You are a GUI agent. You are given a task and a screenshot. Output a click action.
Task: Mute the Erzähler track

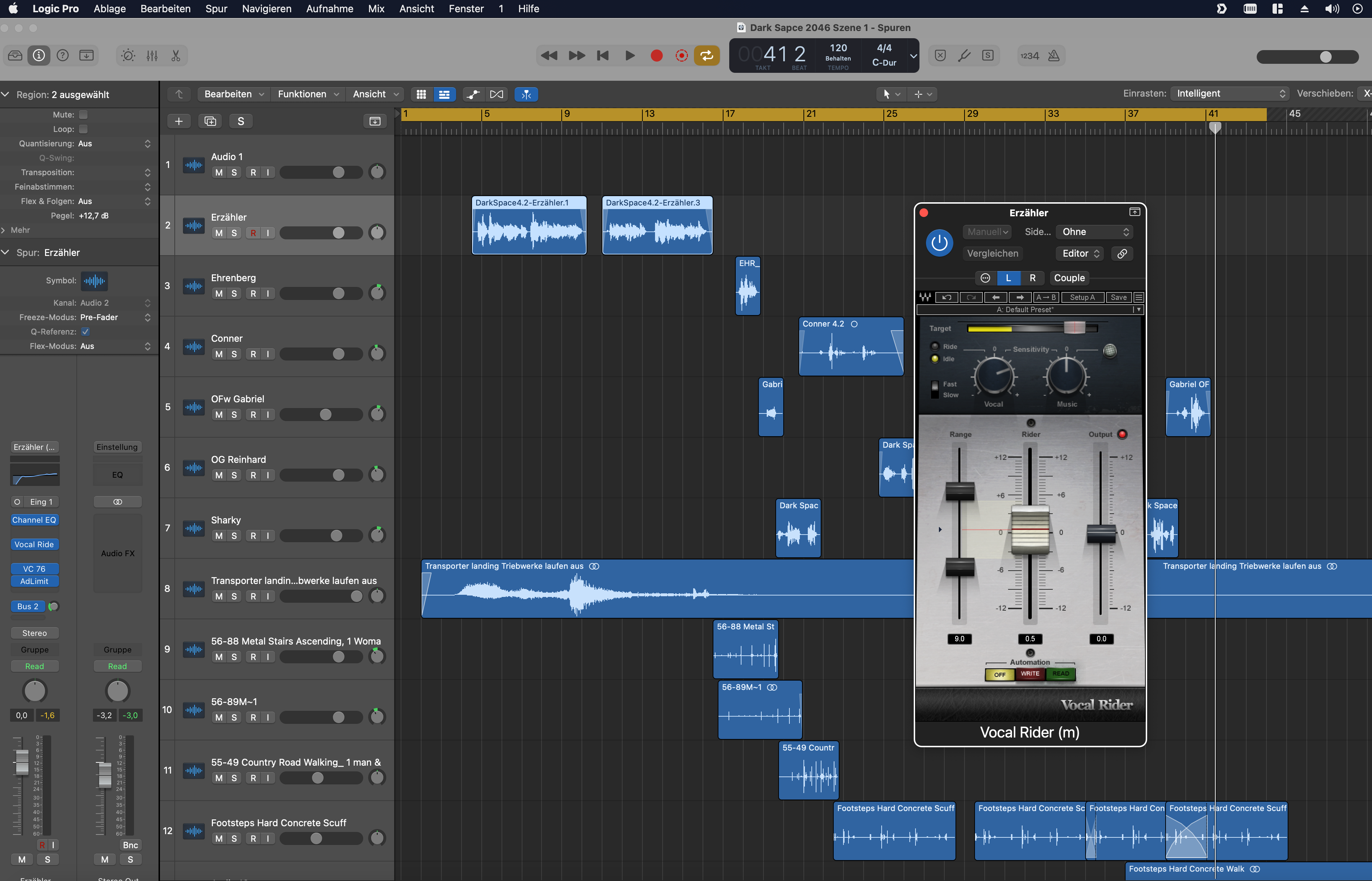click(219, 233)
